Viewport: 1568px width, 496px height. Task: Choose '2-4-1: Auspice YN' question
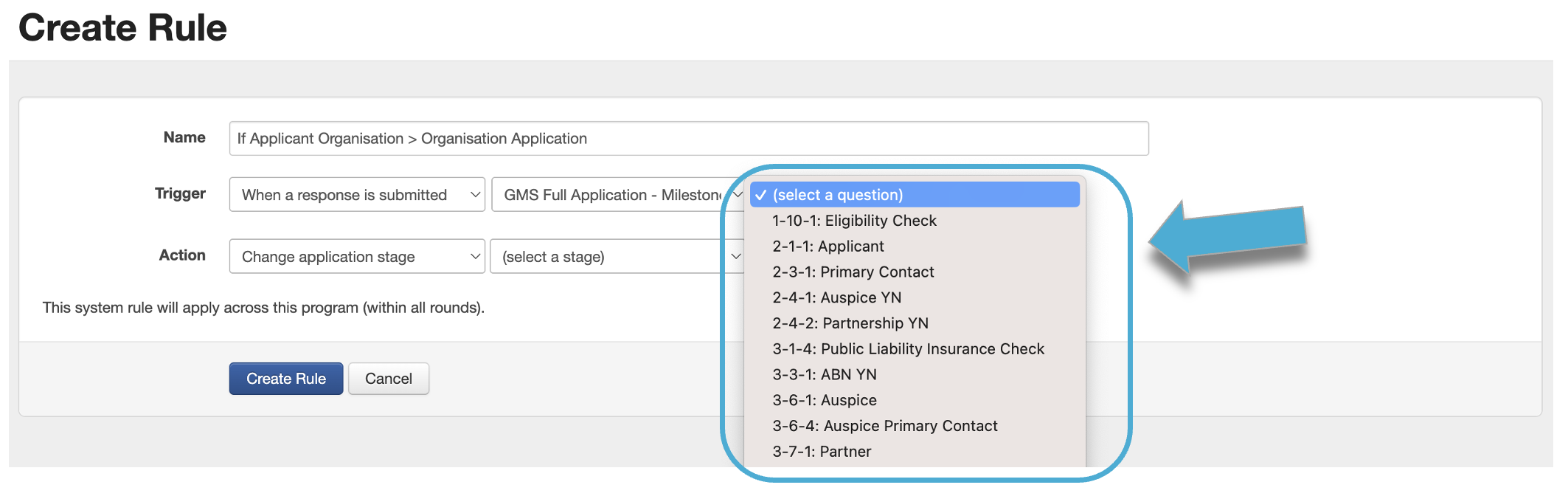coord(836,297)
